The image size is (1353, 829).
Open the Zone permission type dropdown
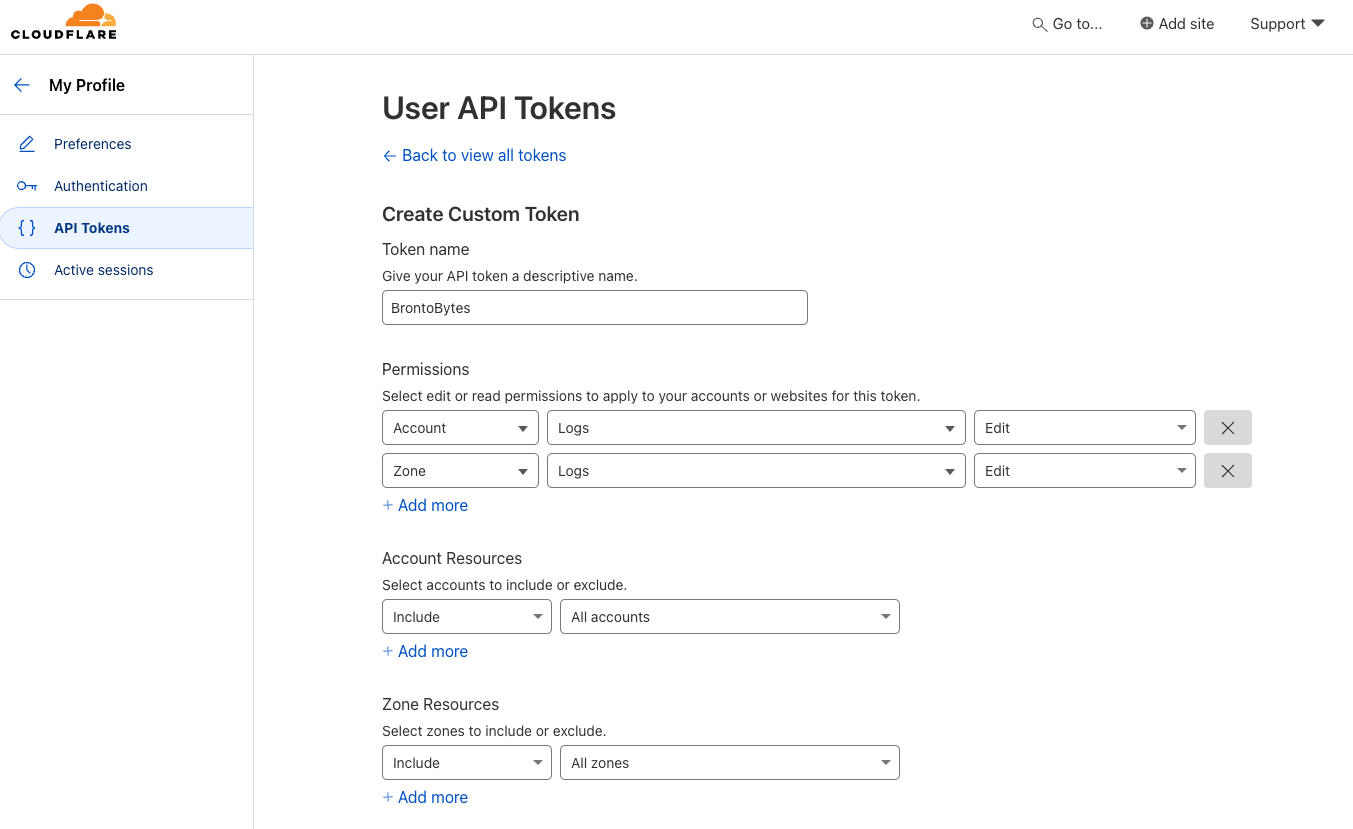pos(460,471)
